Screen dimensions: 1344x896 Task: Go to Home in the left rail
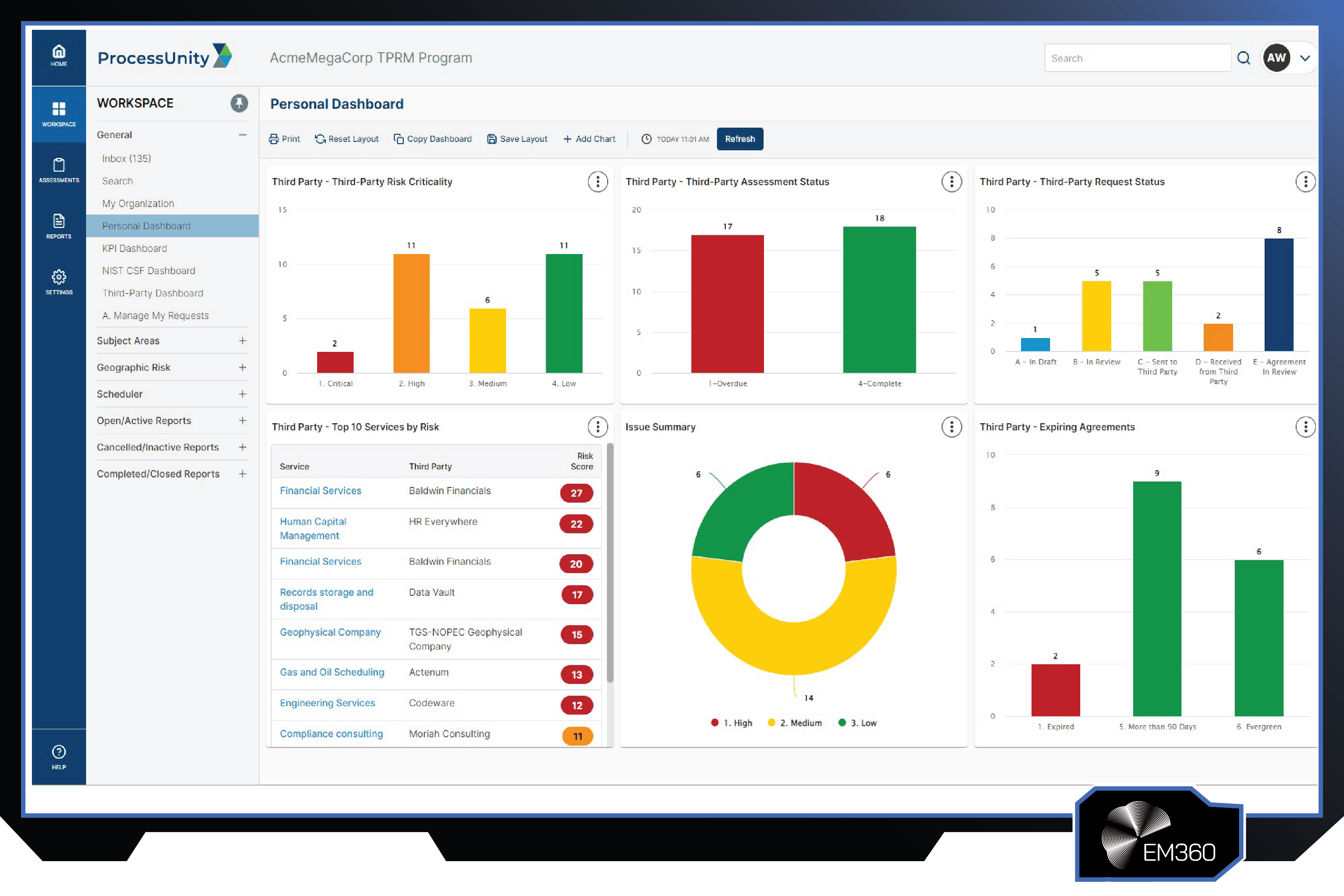(x=59, y=57)
